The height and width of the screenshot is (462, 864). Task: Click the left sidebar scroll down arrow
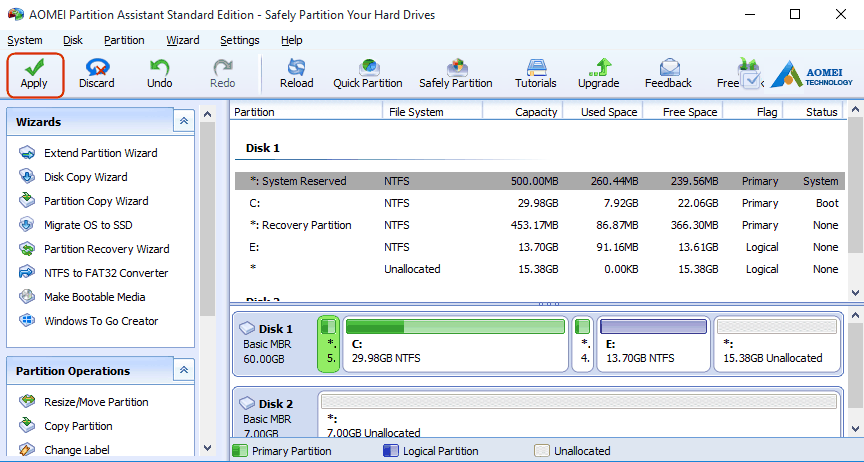click(207, 448)
